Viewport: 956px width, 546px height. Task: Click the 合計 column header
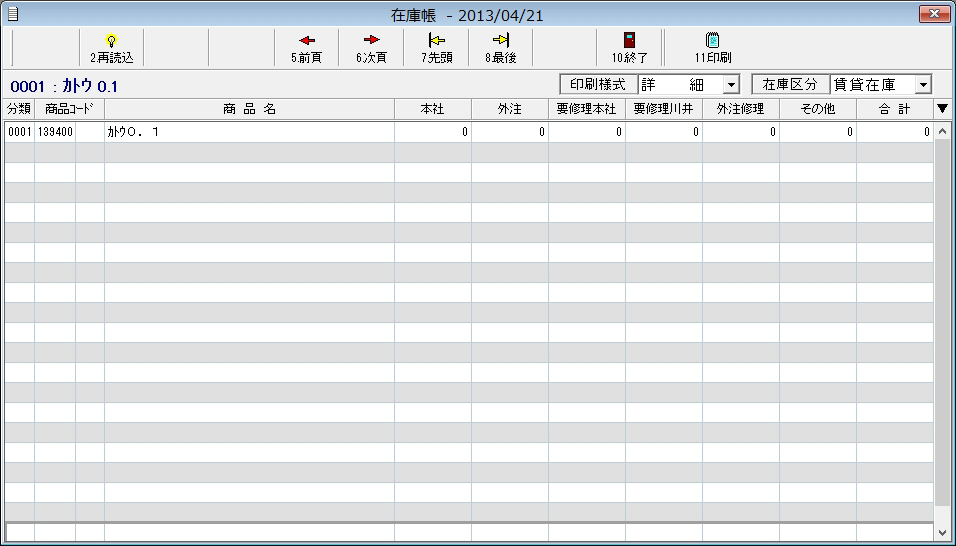pos(894,108)
